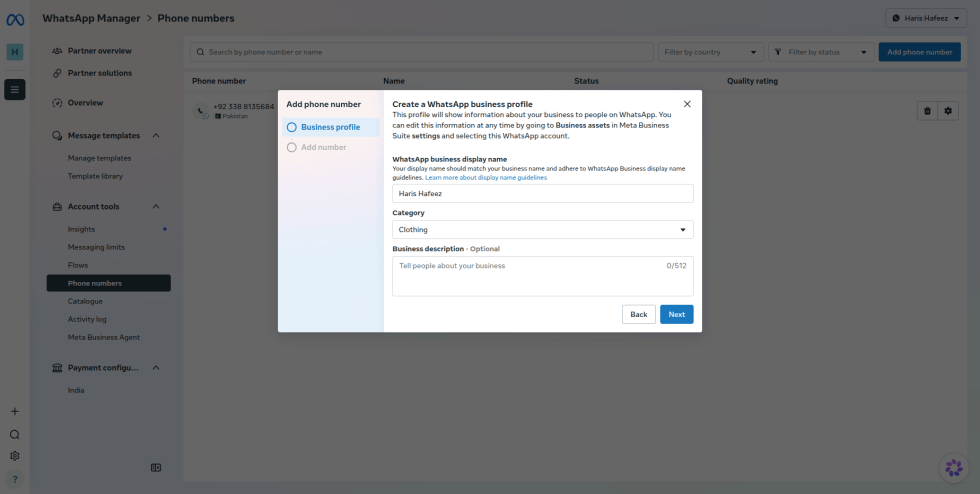980x494 pixels.
Task: Click the Overview gauge icon
Action: [58, 103]
